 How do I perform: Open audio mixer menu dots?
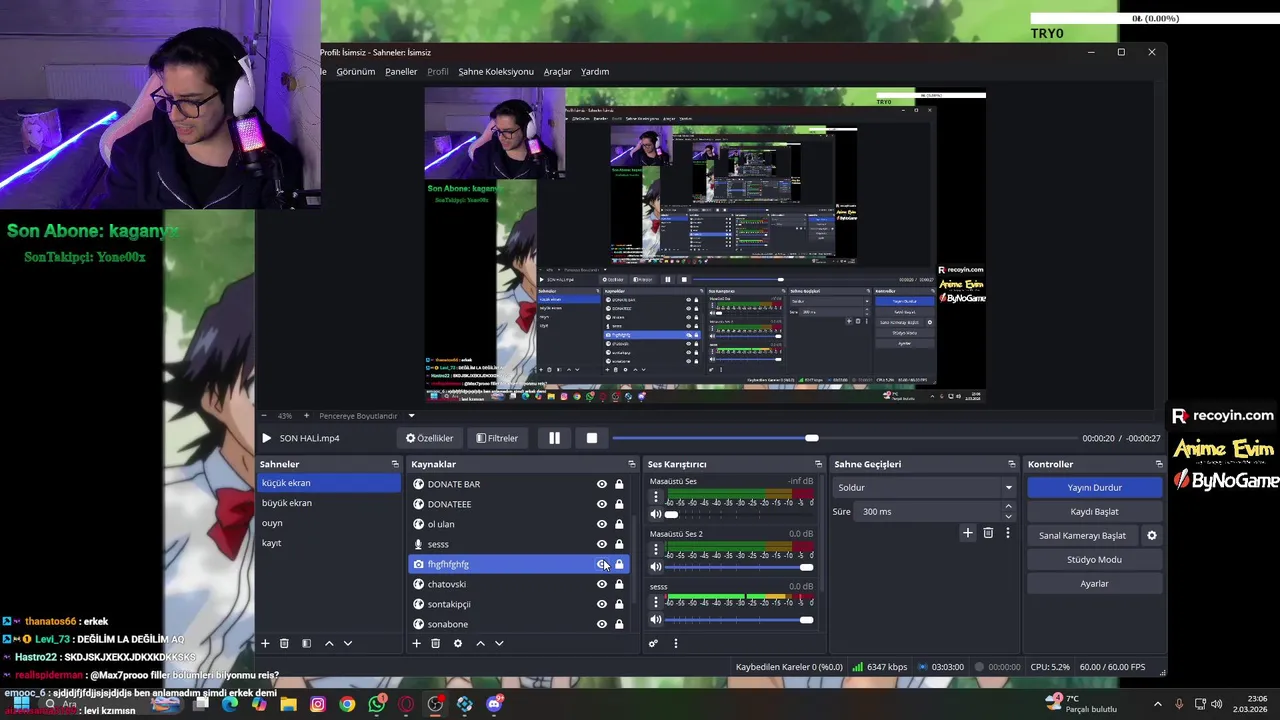[675, 643]
